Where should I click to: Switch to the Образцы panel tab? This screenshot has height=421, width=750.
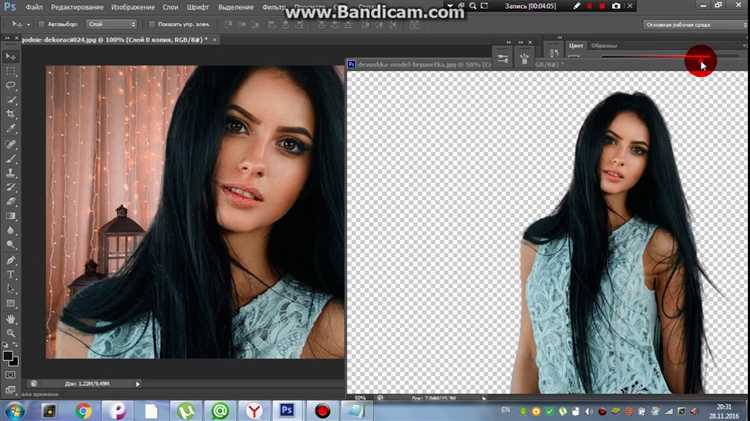[x=604, y=45]
